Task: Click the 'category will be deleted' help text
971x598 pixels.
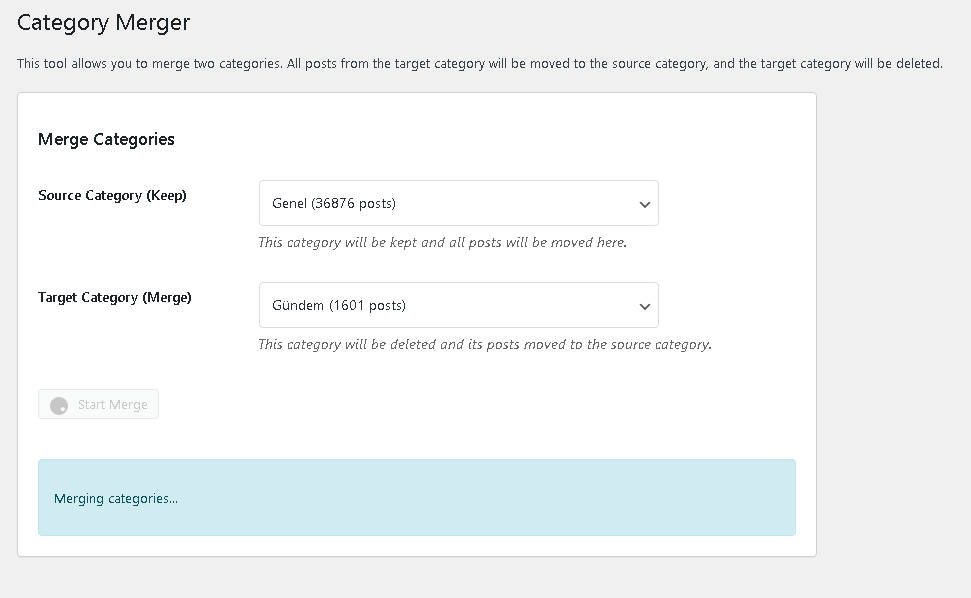Action: (x=484, y=344)
